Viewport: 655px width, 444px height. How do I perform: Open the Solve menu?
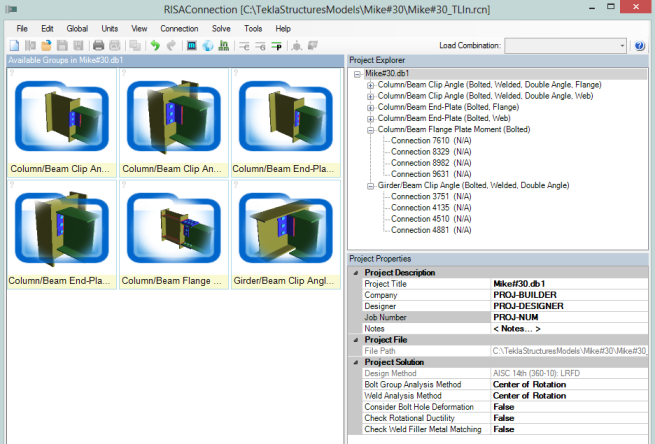pos(221,29)
